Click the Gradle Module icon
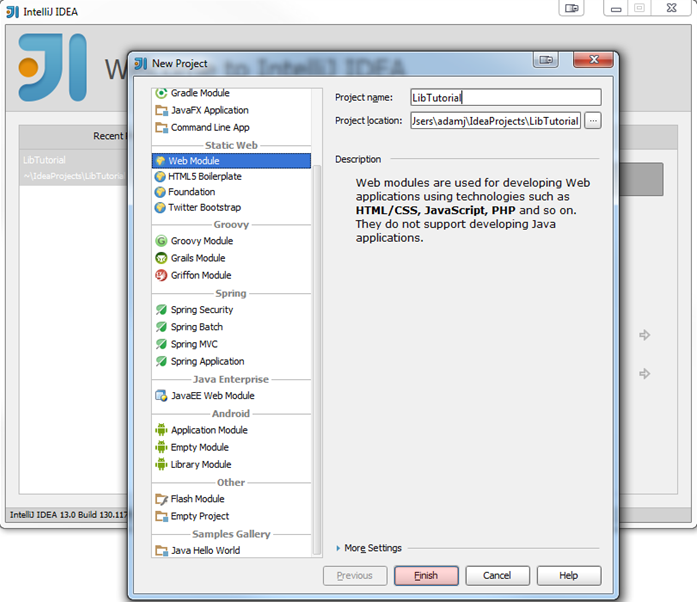 pyautogui.click(x=161, y=93)
